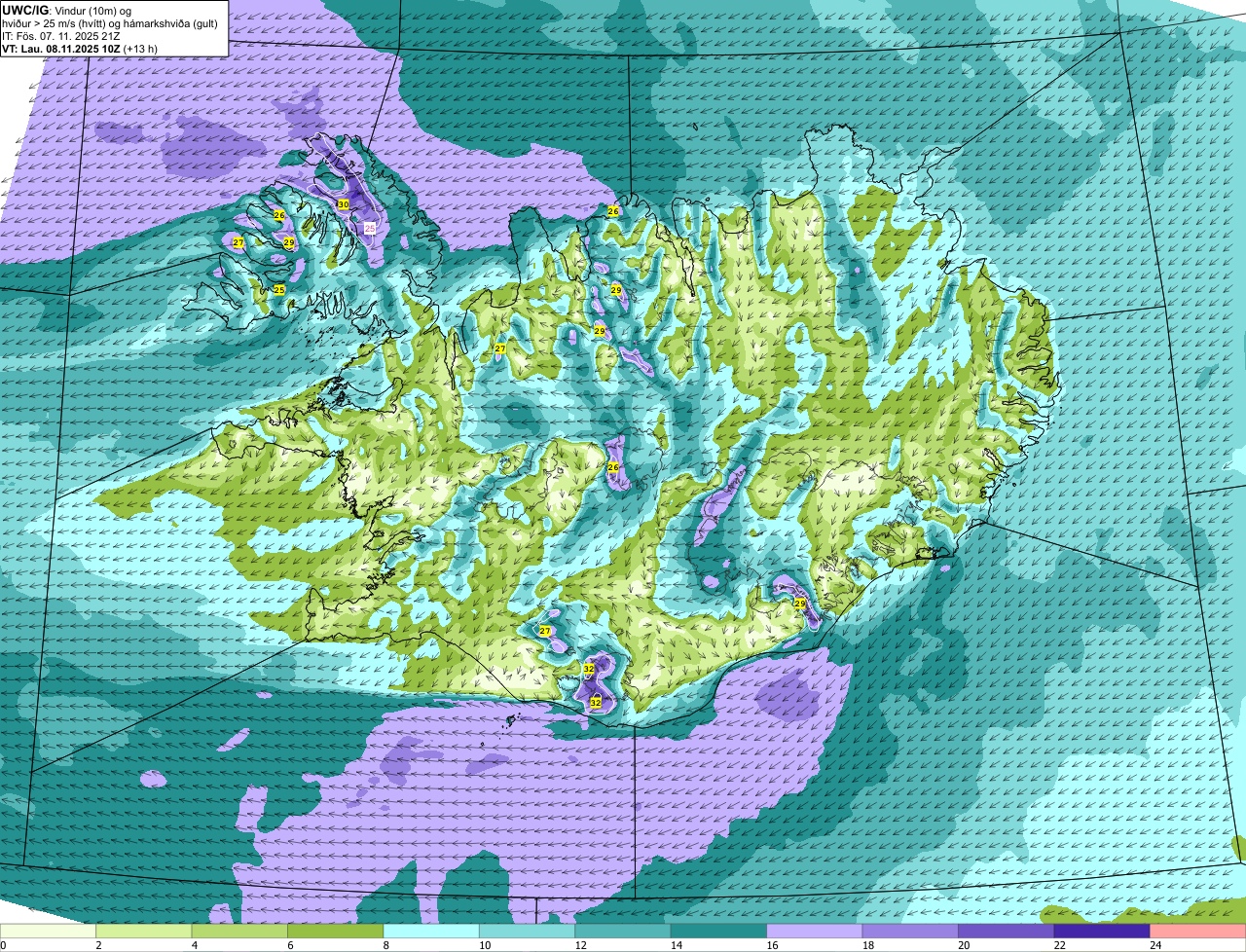Click the "4" tick label on the scale
Screen dimensions: 1246x952
point(193,945)
